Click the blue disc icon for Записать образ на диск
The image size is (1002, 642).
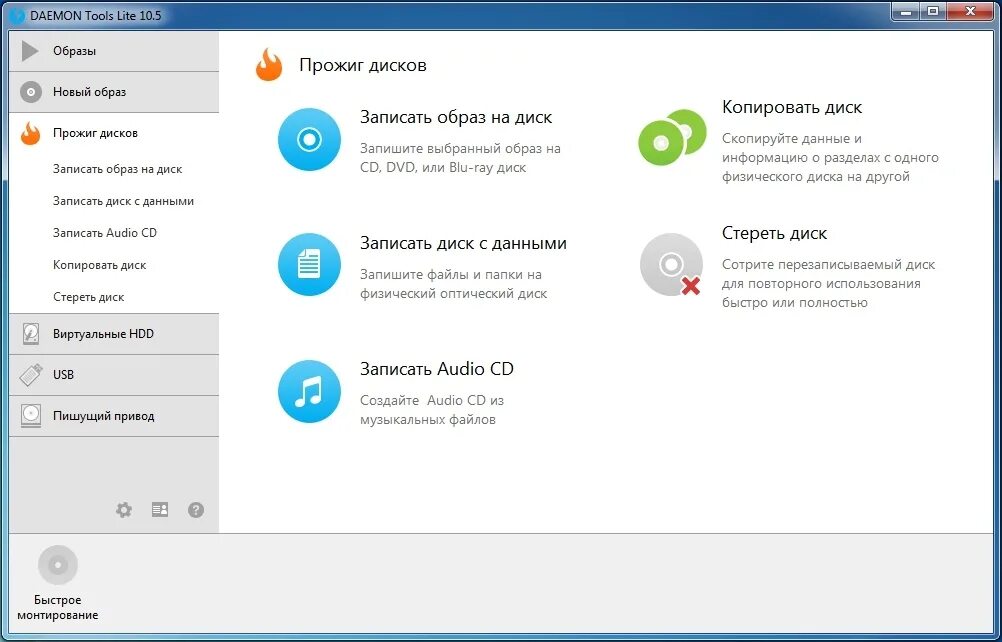[309, 139]
